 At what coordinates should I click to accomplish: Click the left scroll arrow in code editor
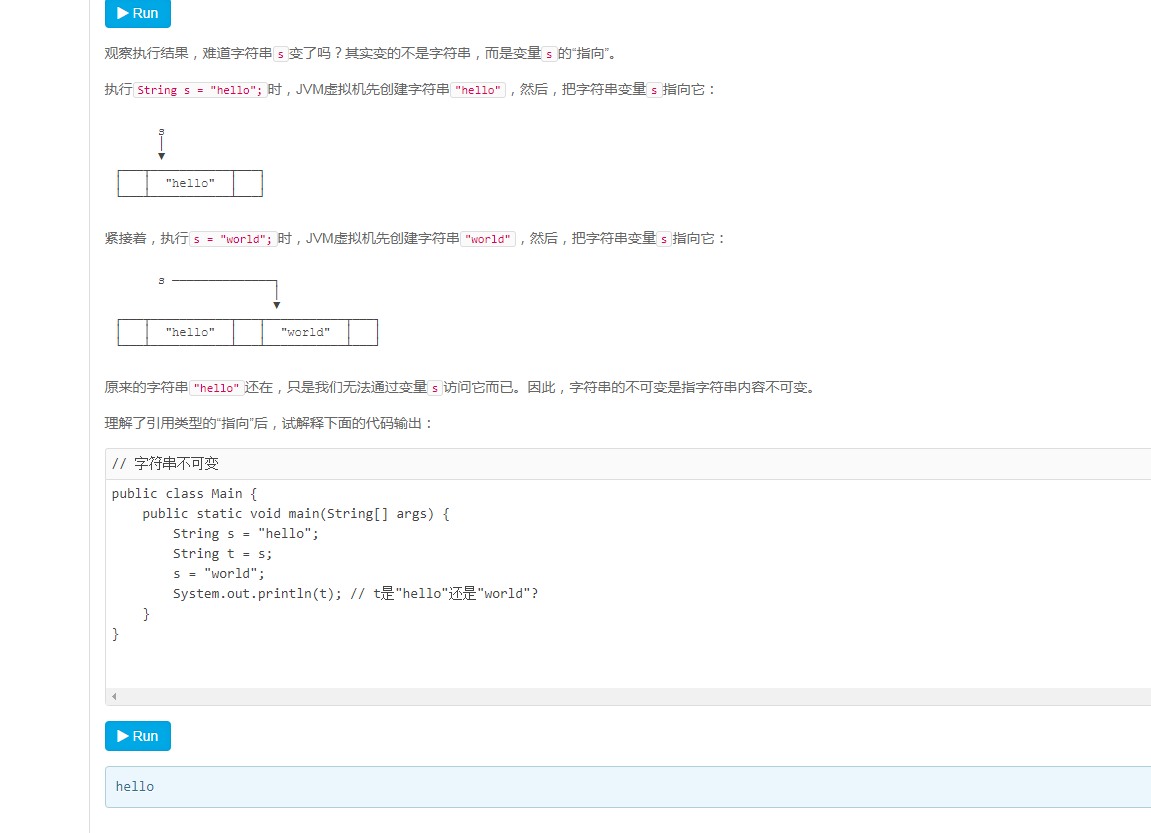point(114,696)
